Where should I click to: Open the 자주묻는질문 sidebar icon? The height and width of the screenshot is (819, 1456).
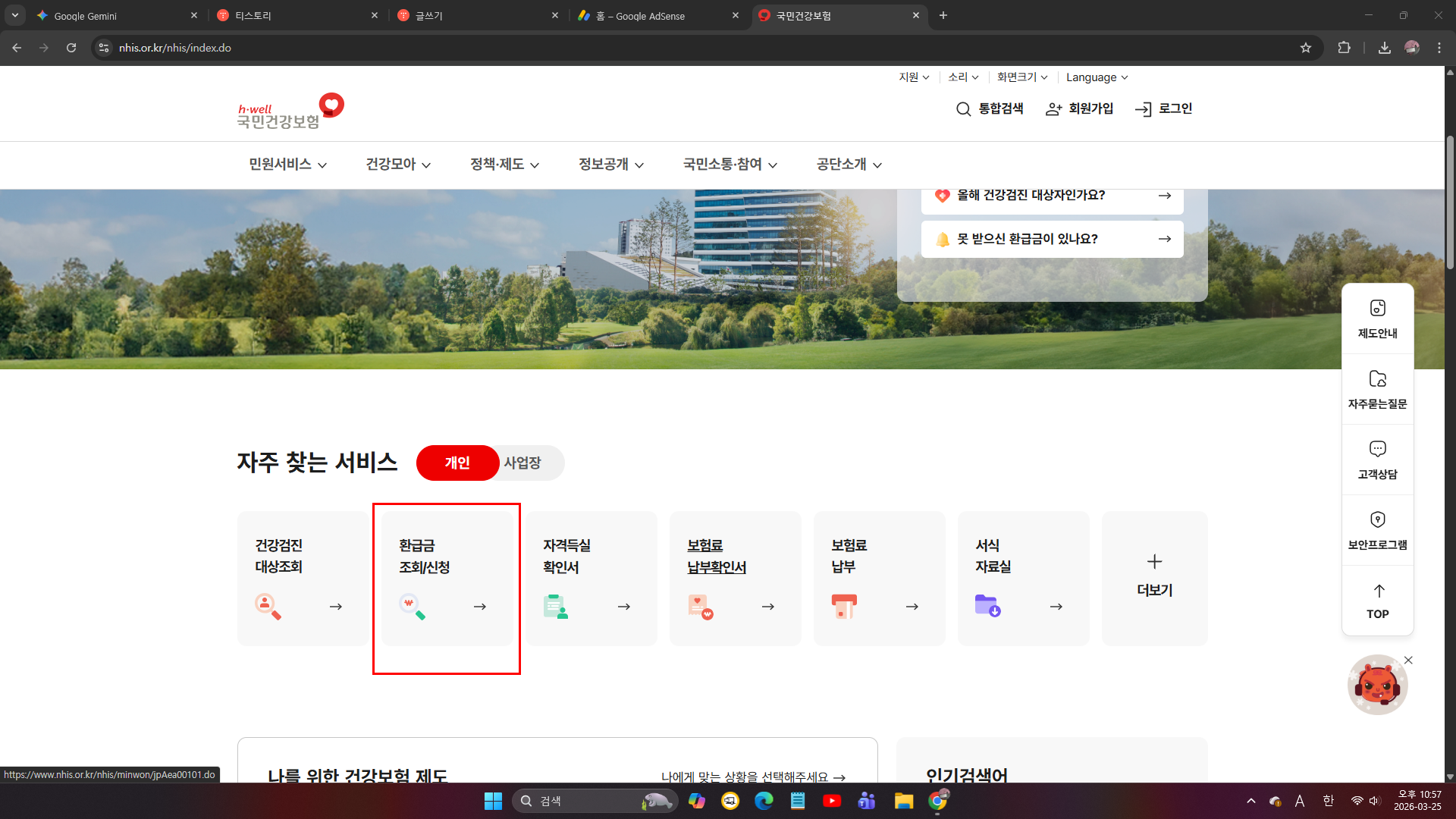tap(1377, 388)
